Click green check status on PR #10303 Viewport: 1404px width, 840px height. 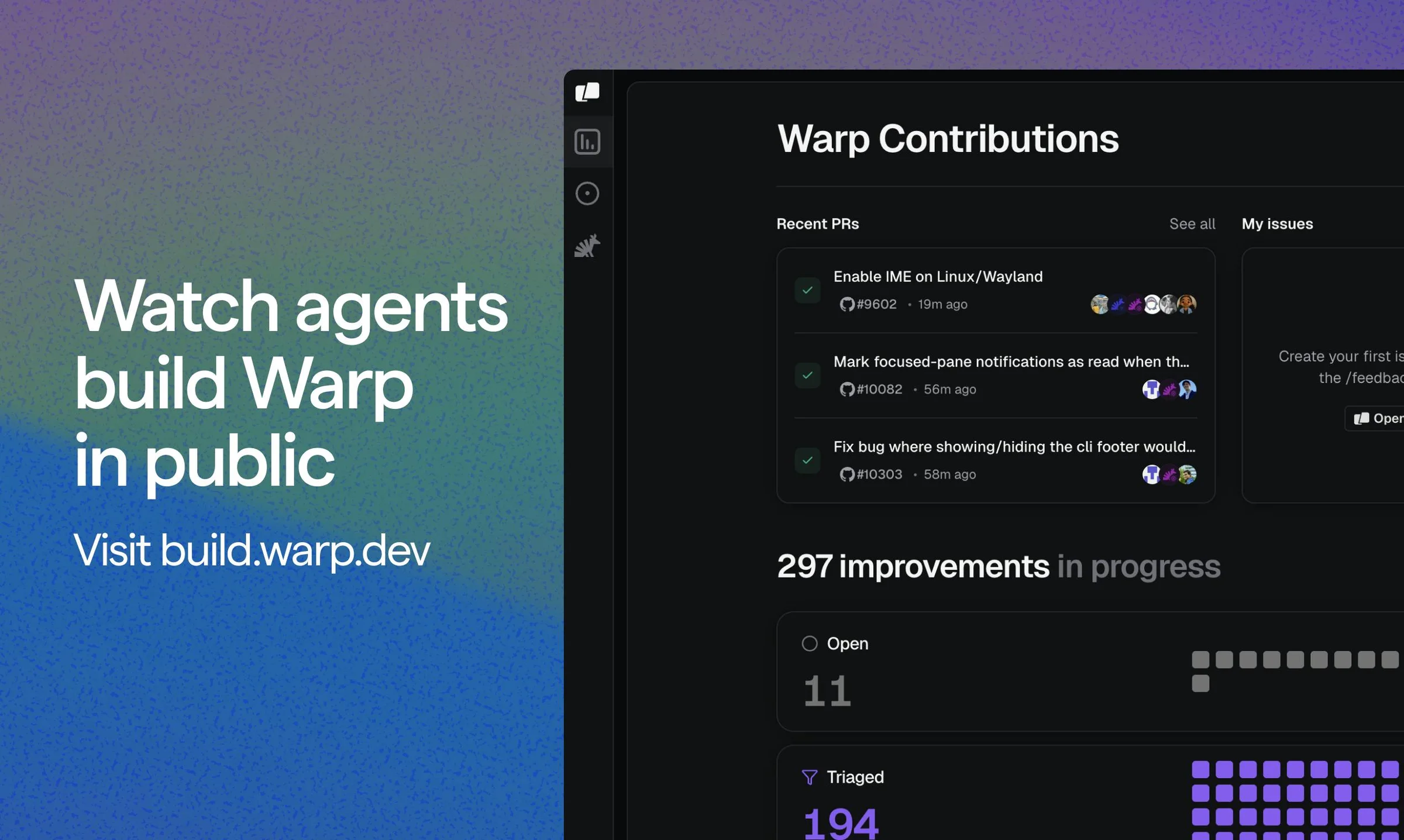807,460
